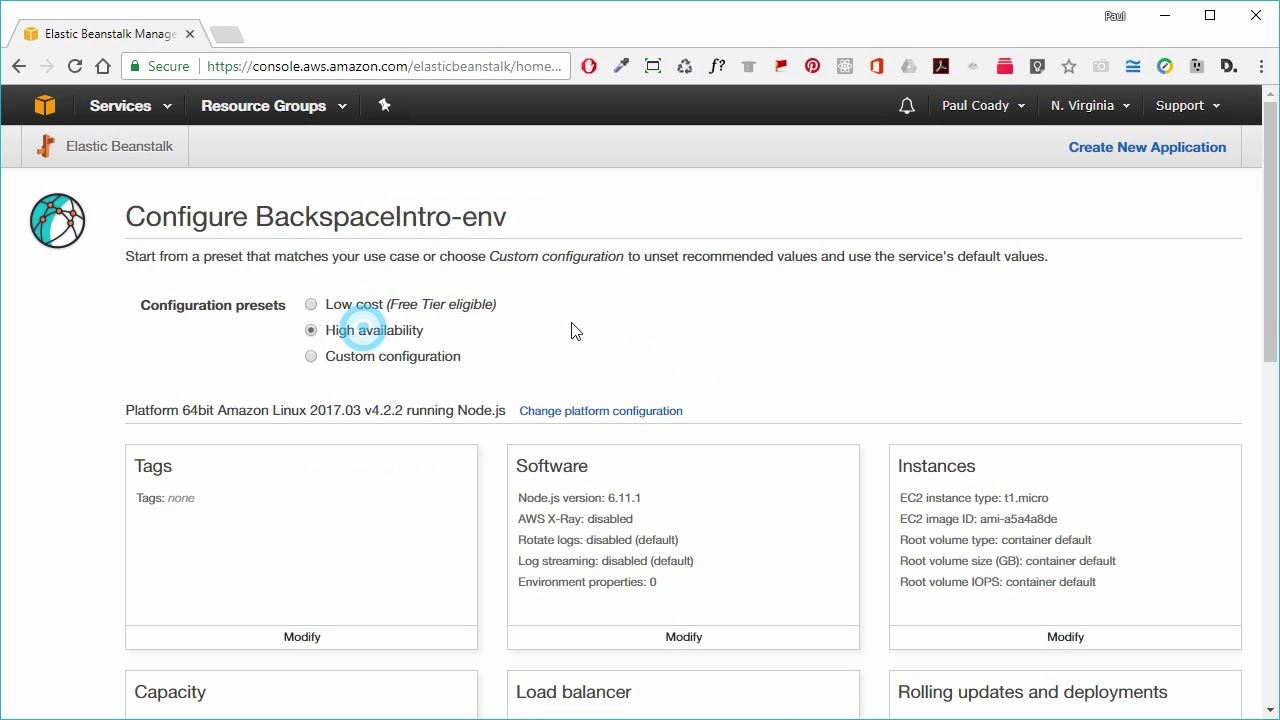Viewport: 1280px width, 720px height.
Task: Click the blue waves extension icon
Action: coord(1133,66)
